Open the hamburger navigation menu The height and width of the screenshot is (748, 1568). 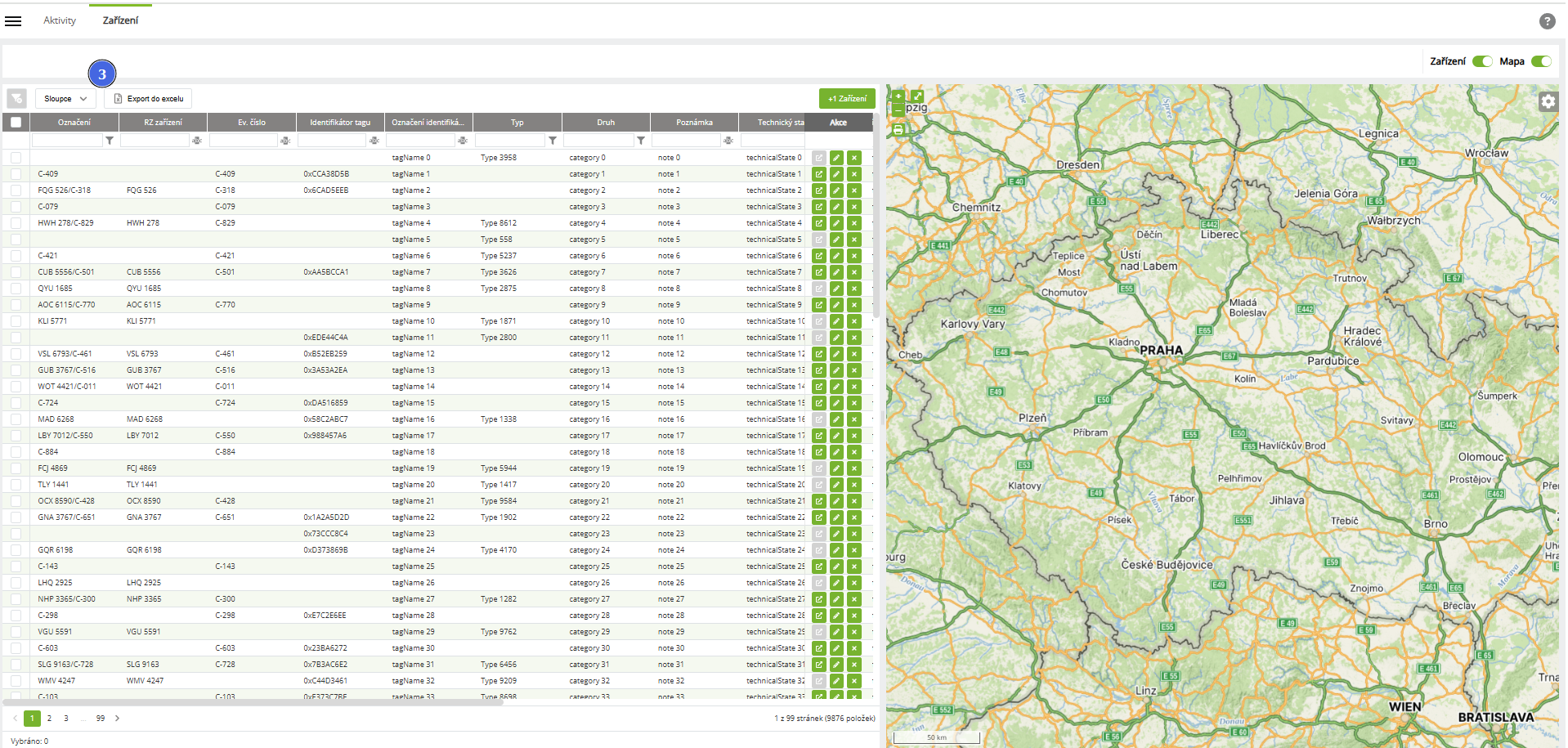13,21
